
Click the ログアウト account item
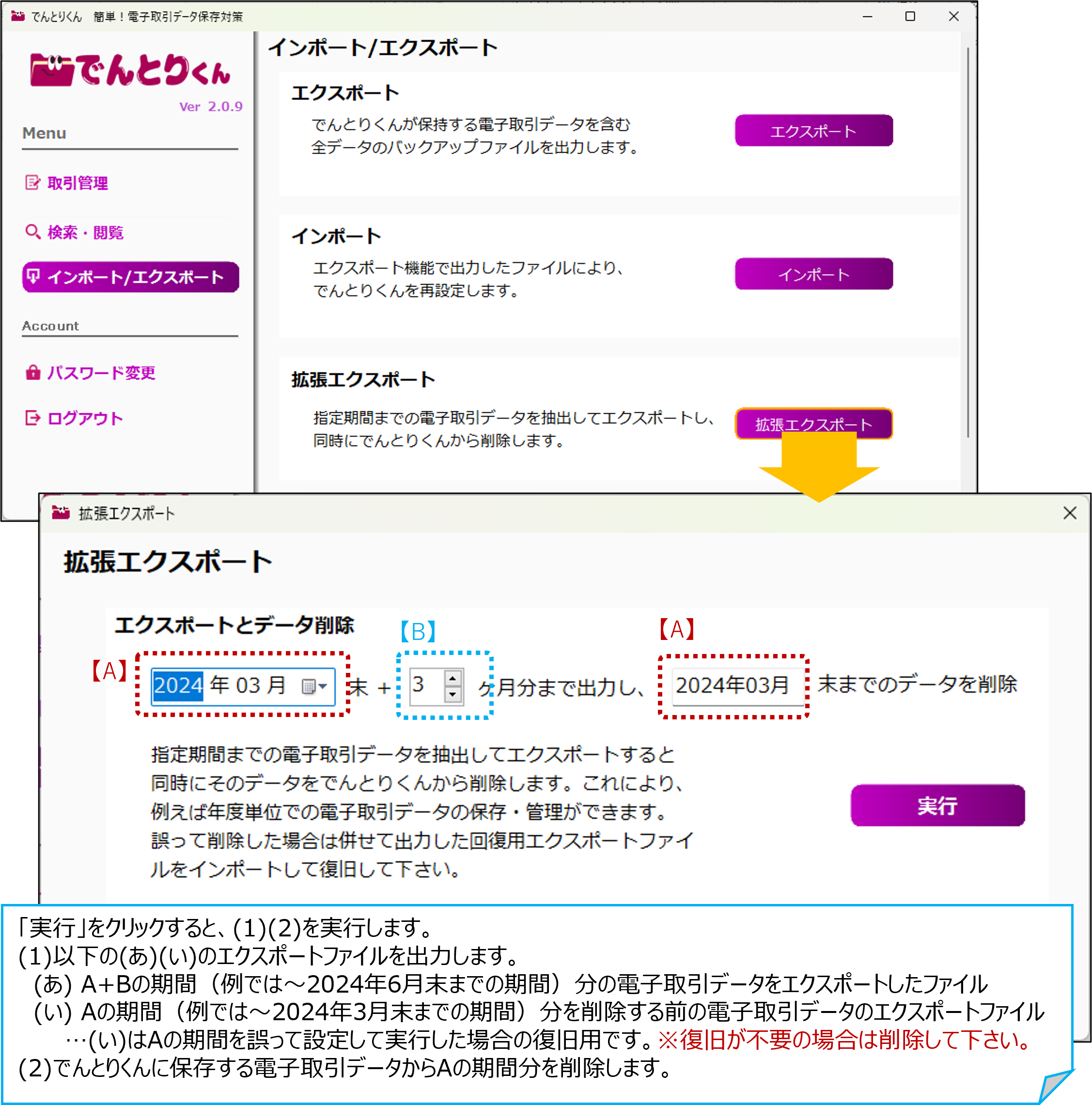pyautogui.click(x=85, y=418)
